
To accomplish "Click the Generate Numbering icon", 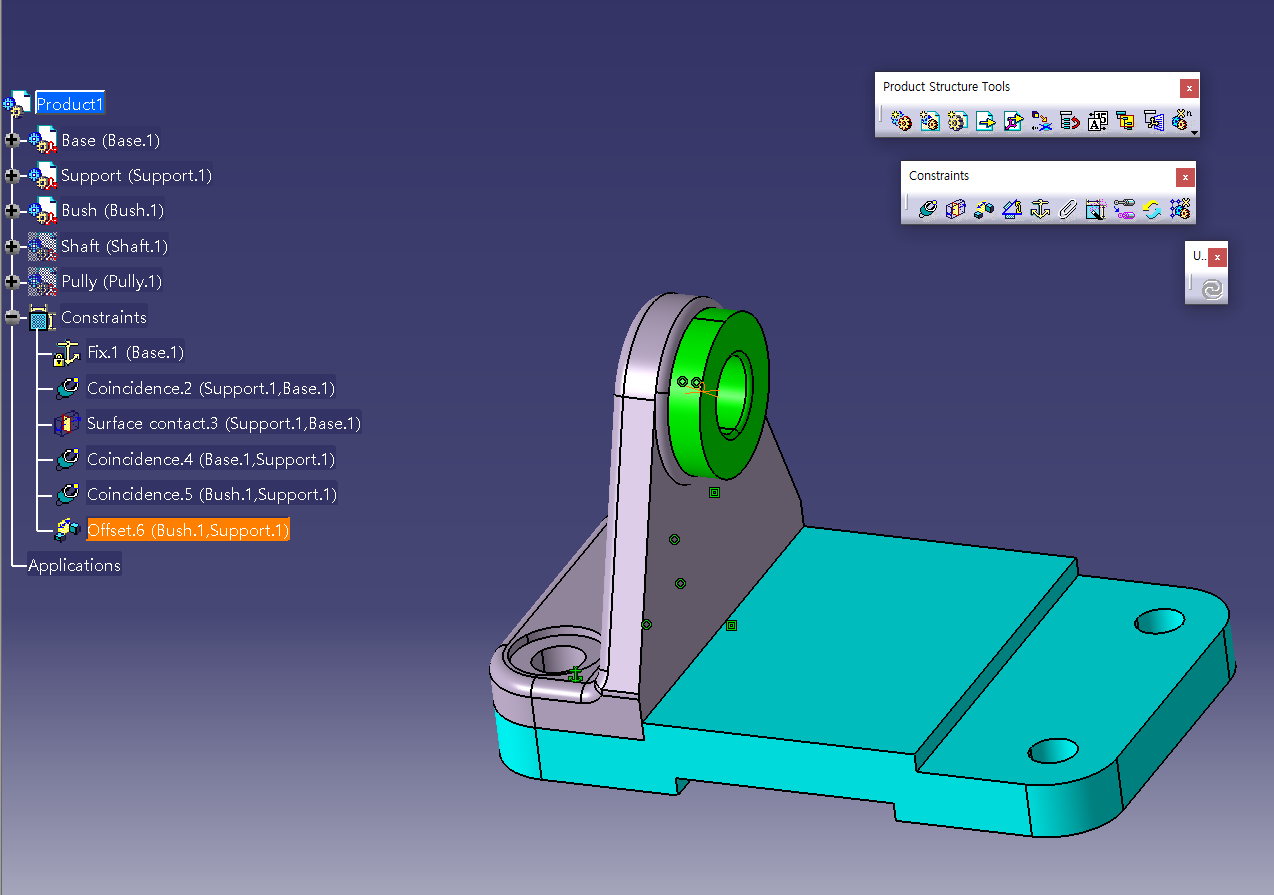I will click(1098, 121).
